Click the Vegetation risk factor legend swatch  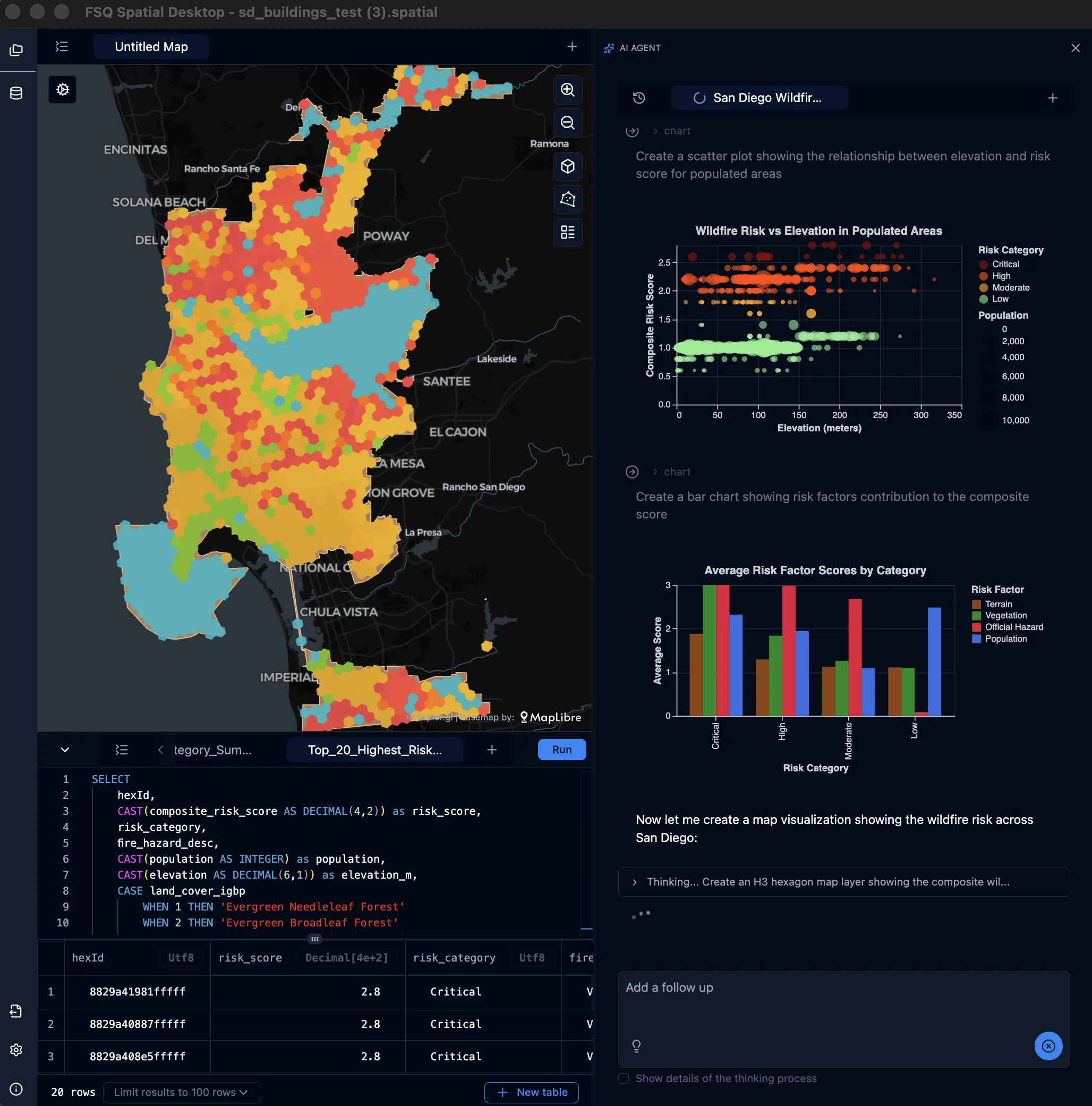[976, 615]
